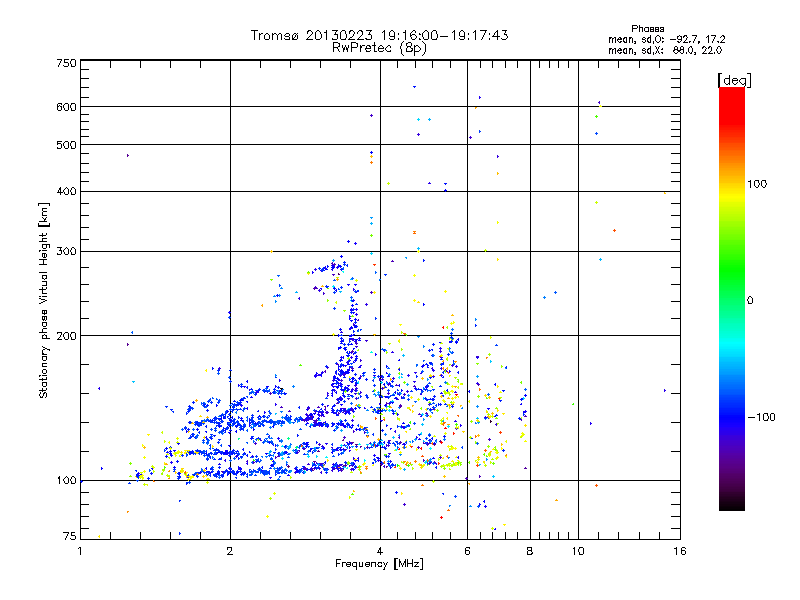Click the x-axis '4' frequency label

click(380, 551)
